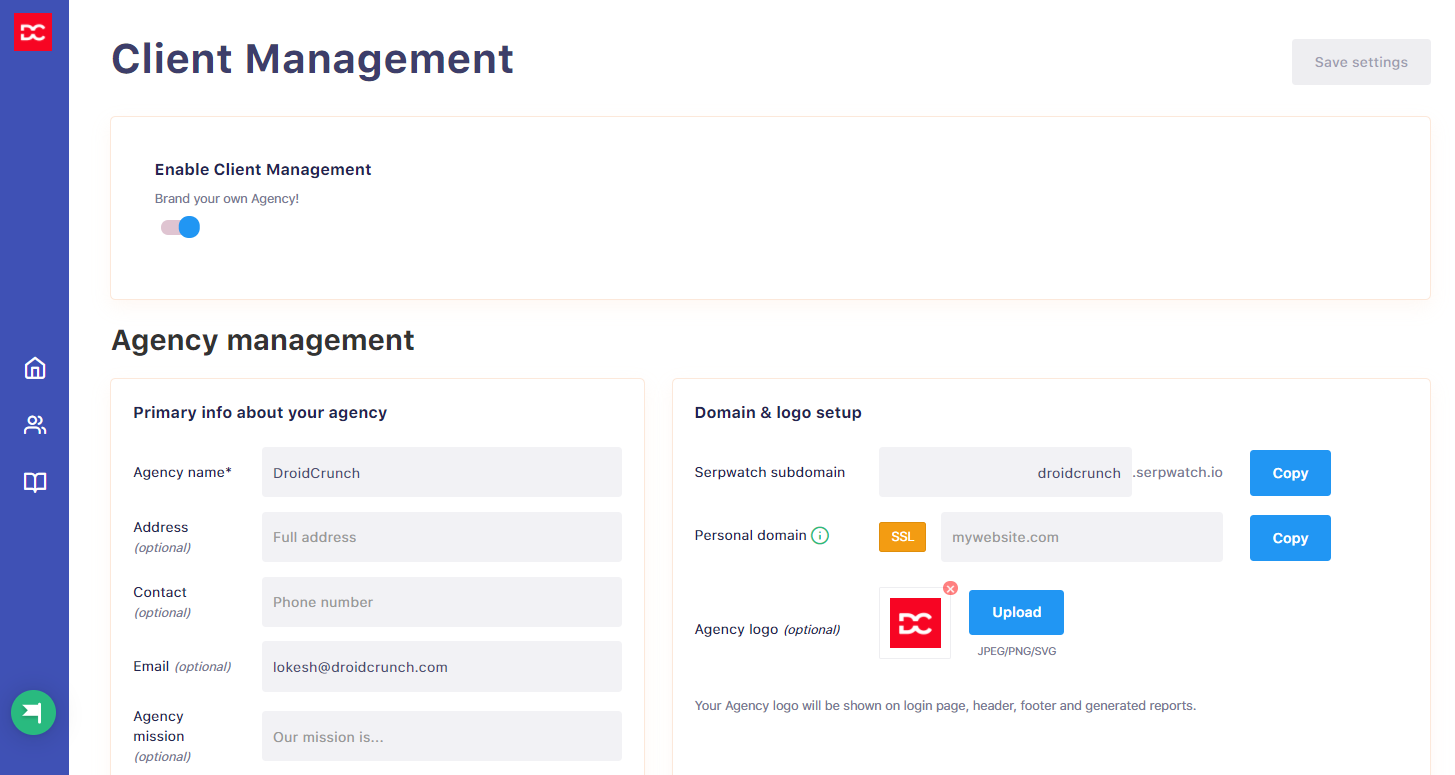Click the Agency name input field
The height and width of the screenshot is (775, 1455).
click(x=441, y=472)
